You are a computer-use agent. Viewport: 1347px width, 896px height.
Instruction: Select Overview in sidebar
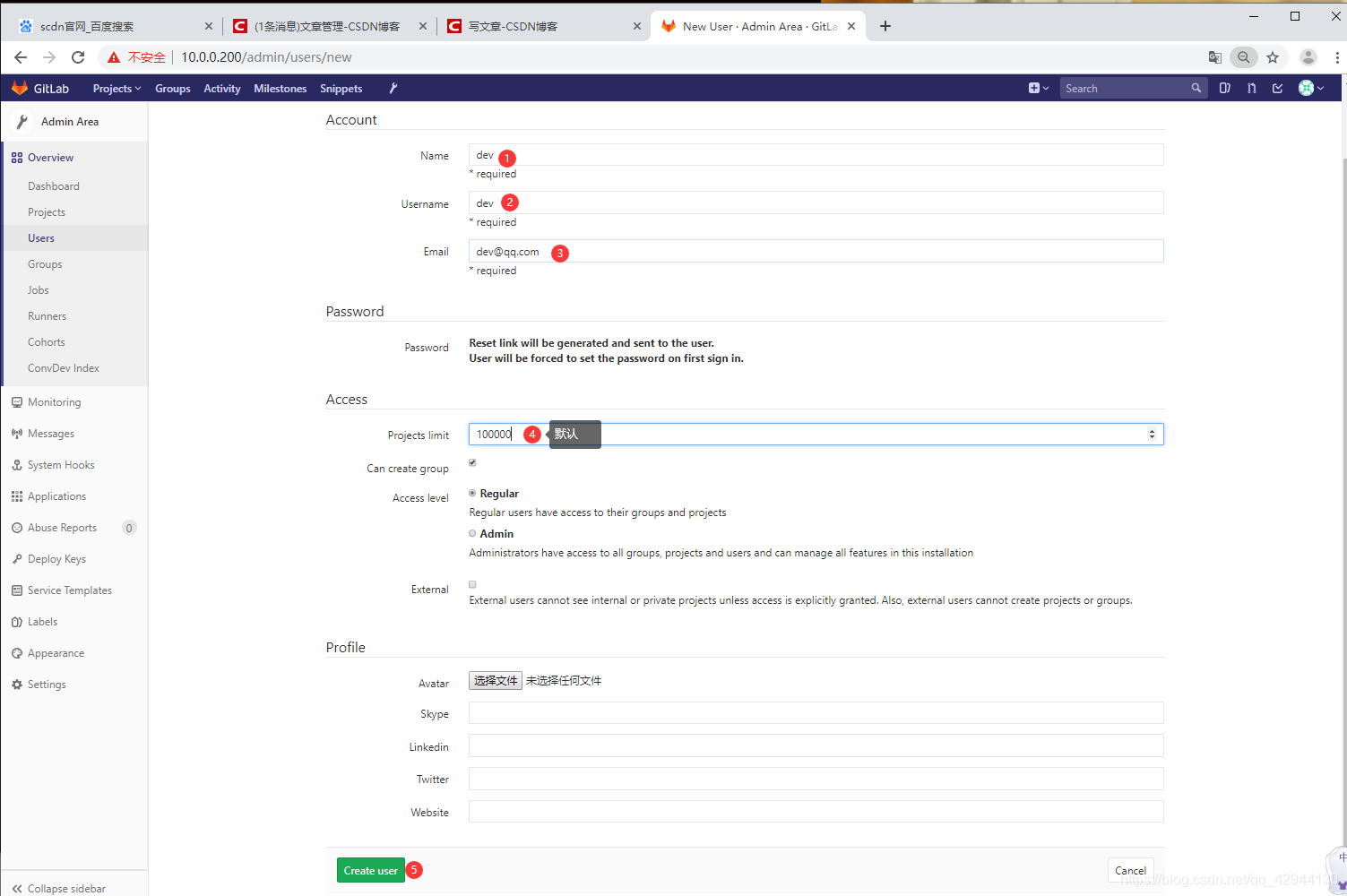[50, 158]
